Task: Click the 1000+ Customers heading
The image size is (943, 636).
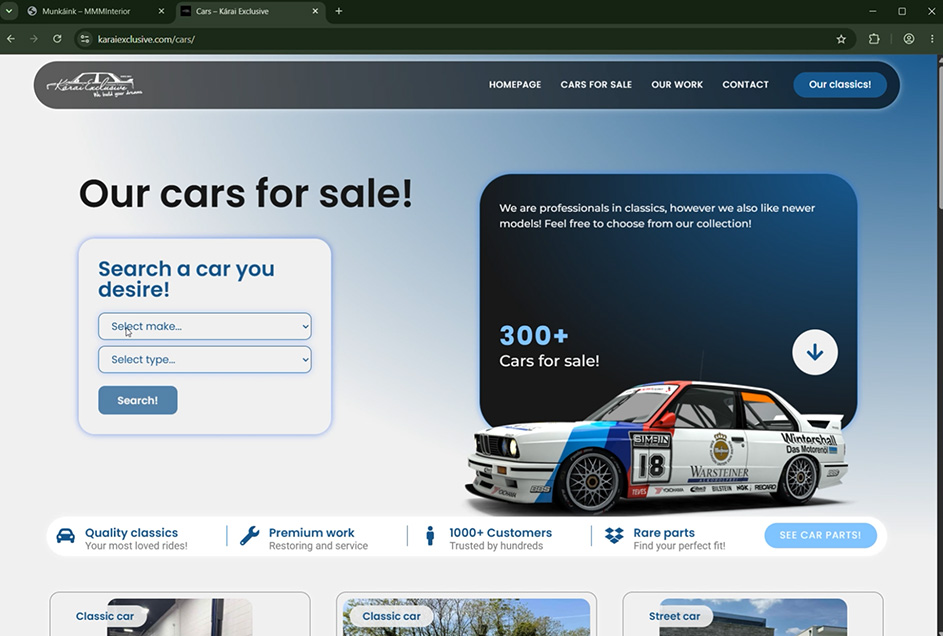Action: [x=500, y=533]
